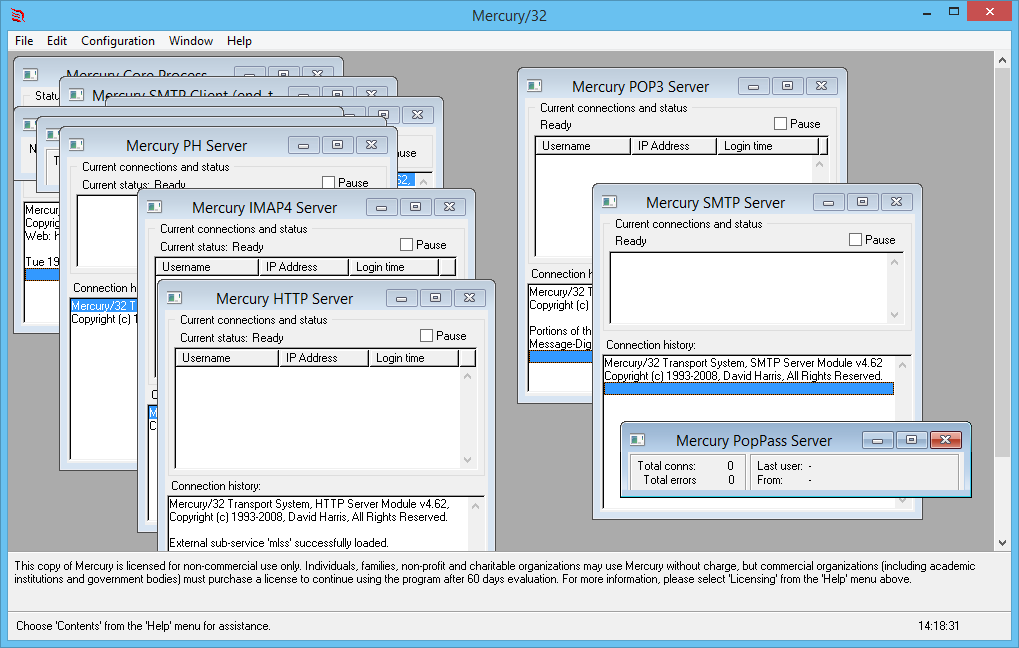Image resolution: width=1019 pixels, height=648 pixels.
Task: Click the clock reading 14:18:31
Action: coord(938,626)
